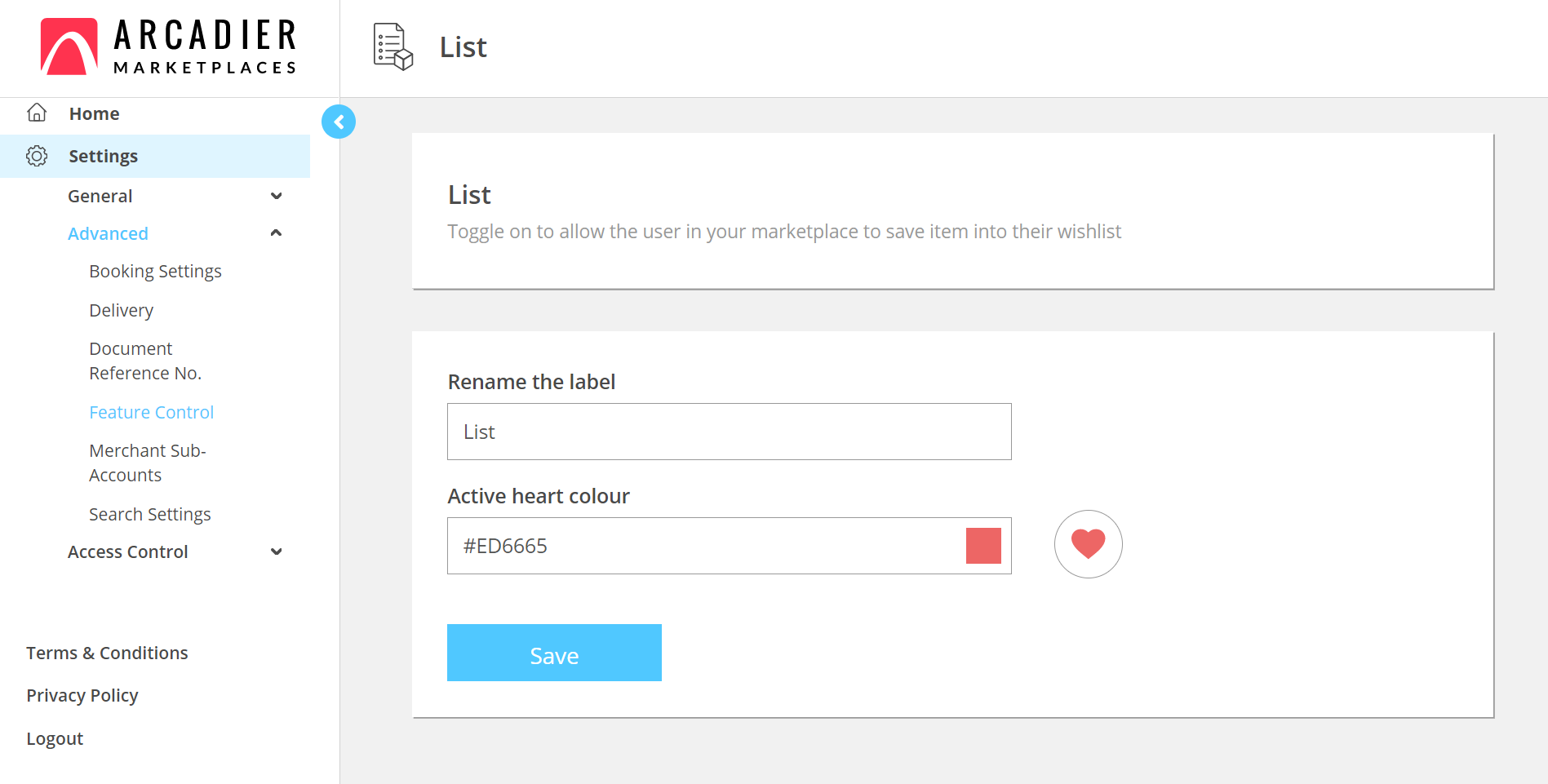Viewport: 1548px width, 784px height.
Task: Expand the General settings section
Action: (x=276, y=196)
